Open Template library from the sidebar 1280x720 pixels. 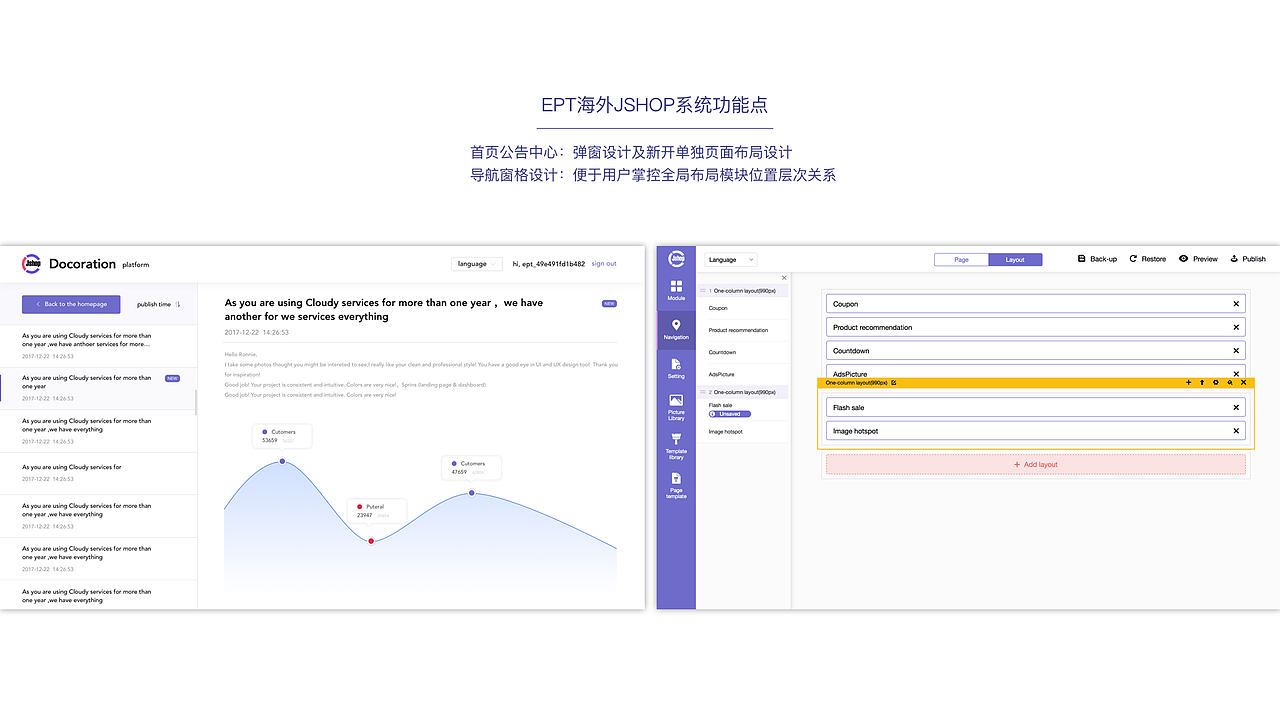[x=676, y=446]
